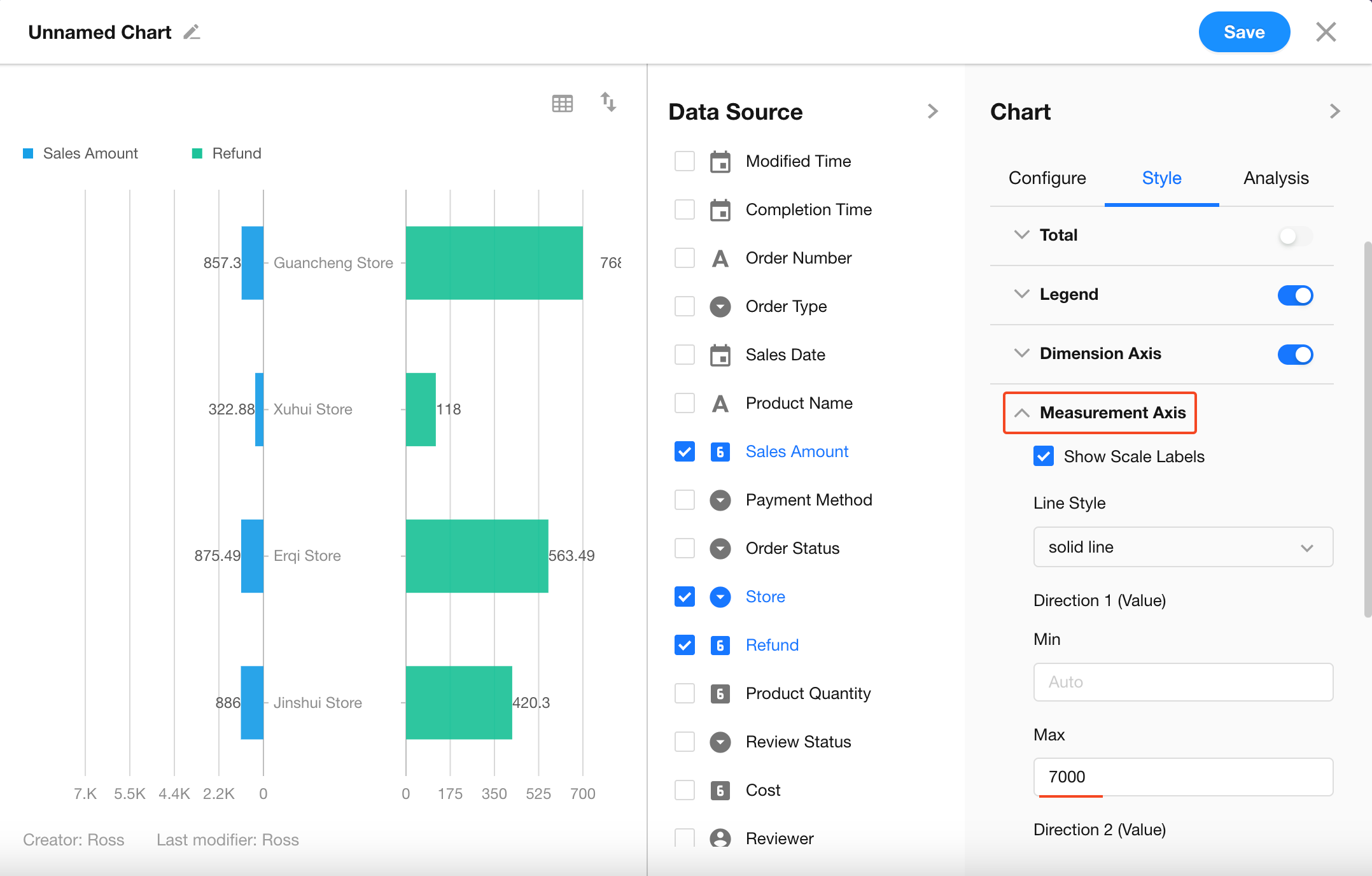Click the Refund legend color swatch
The height and width of the screenshot is (876, 1372).
tap(197, 153)
